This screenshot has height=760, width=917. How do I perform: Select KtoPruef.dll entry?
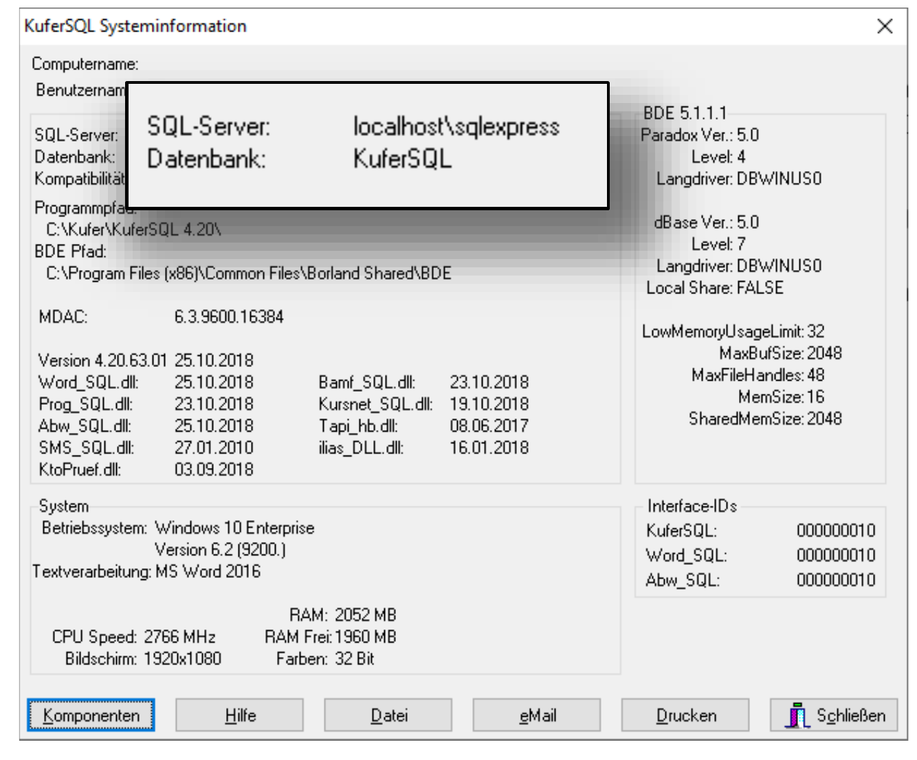click(80, 469)
